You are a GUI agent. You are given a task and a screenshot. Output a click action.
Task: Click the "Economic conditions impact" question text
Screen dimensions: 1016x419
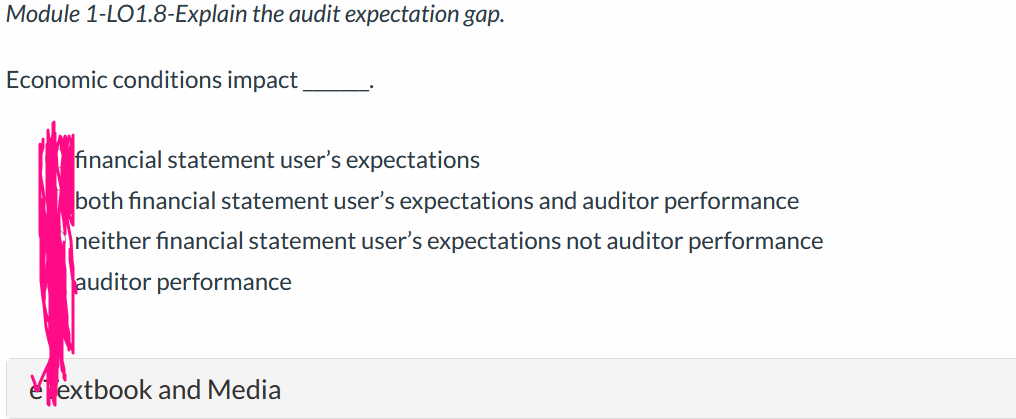tap(190, 81)
